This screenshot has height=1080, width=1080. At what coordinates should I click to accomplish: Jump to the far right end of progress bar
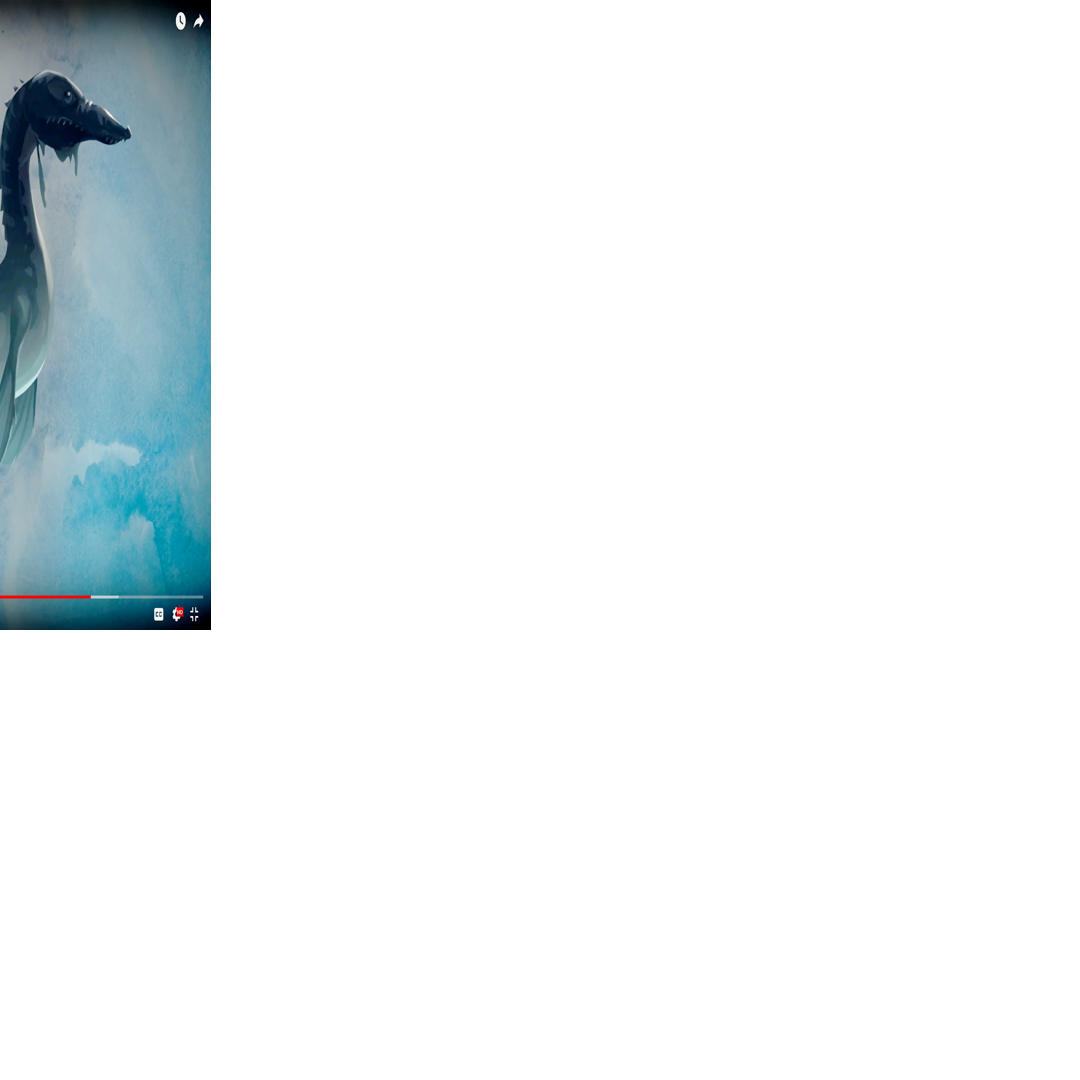(x=202, y=597)
